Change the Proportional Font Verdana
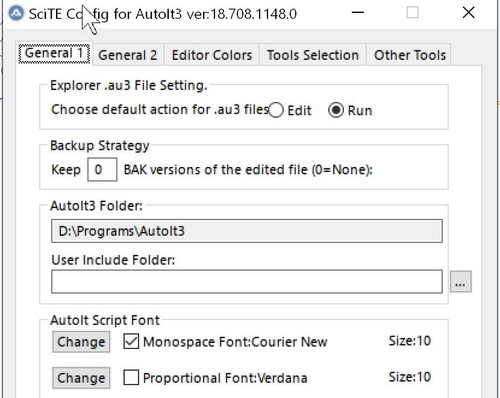 point(81,378)
